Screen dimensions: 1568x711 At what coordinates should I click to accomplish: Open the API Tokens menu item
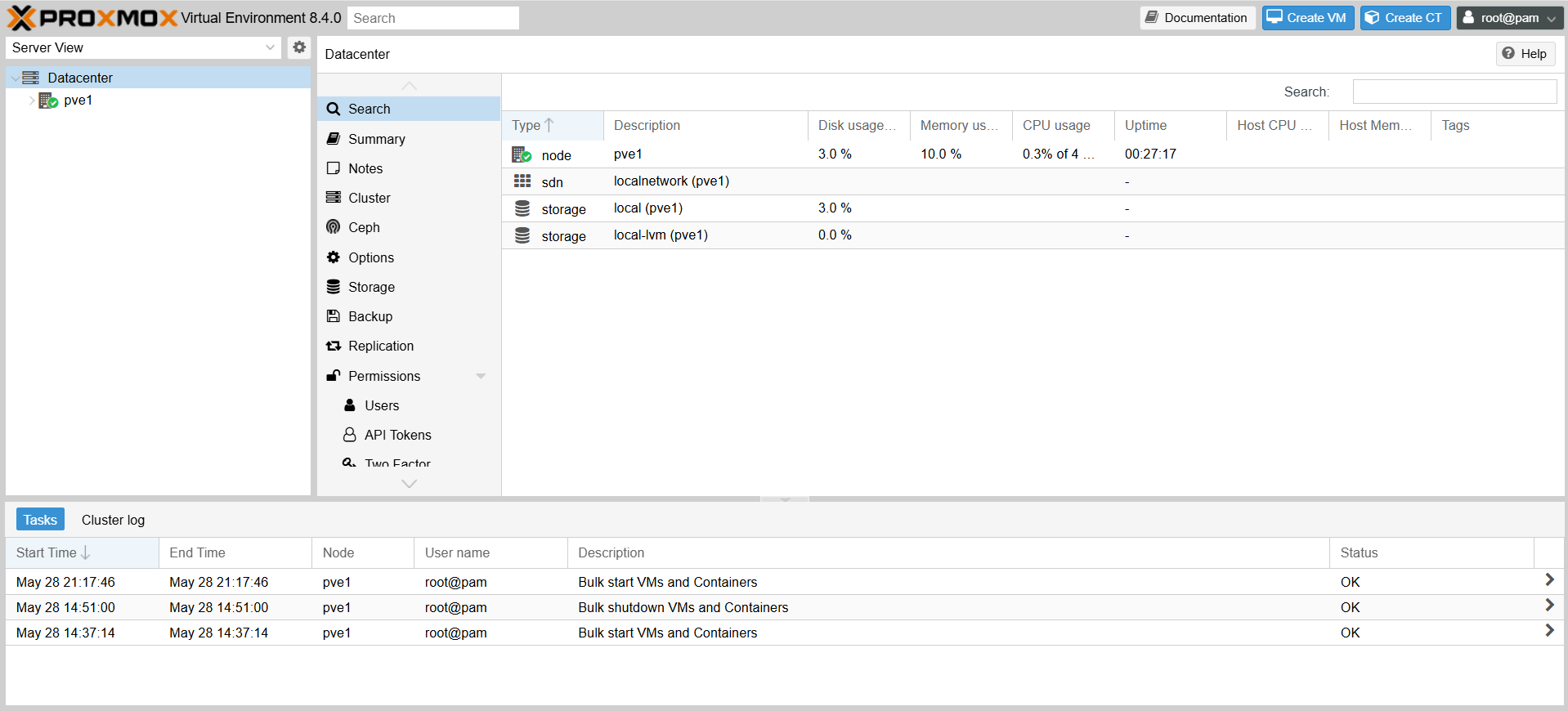[x=409, y=435]
